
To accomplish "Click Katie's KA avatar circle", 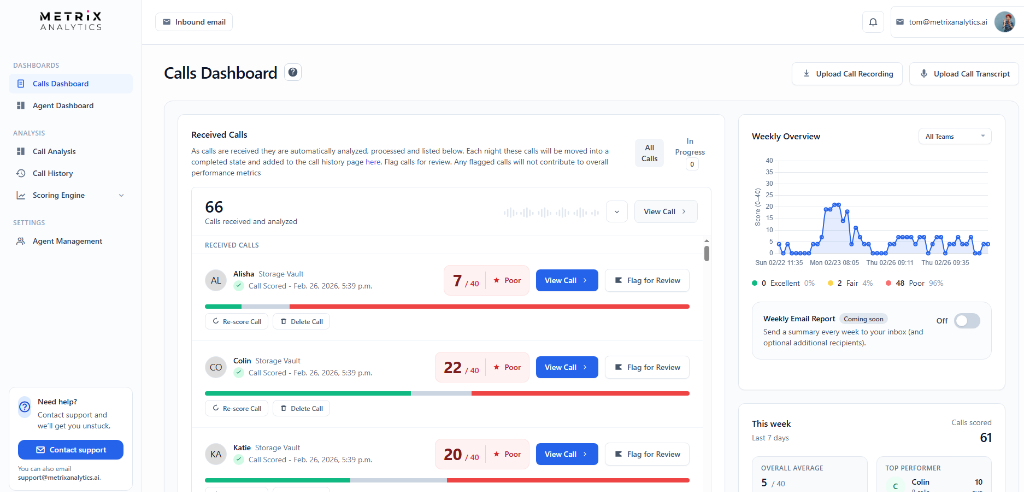I will point(216,454).
